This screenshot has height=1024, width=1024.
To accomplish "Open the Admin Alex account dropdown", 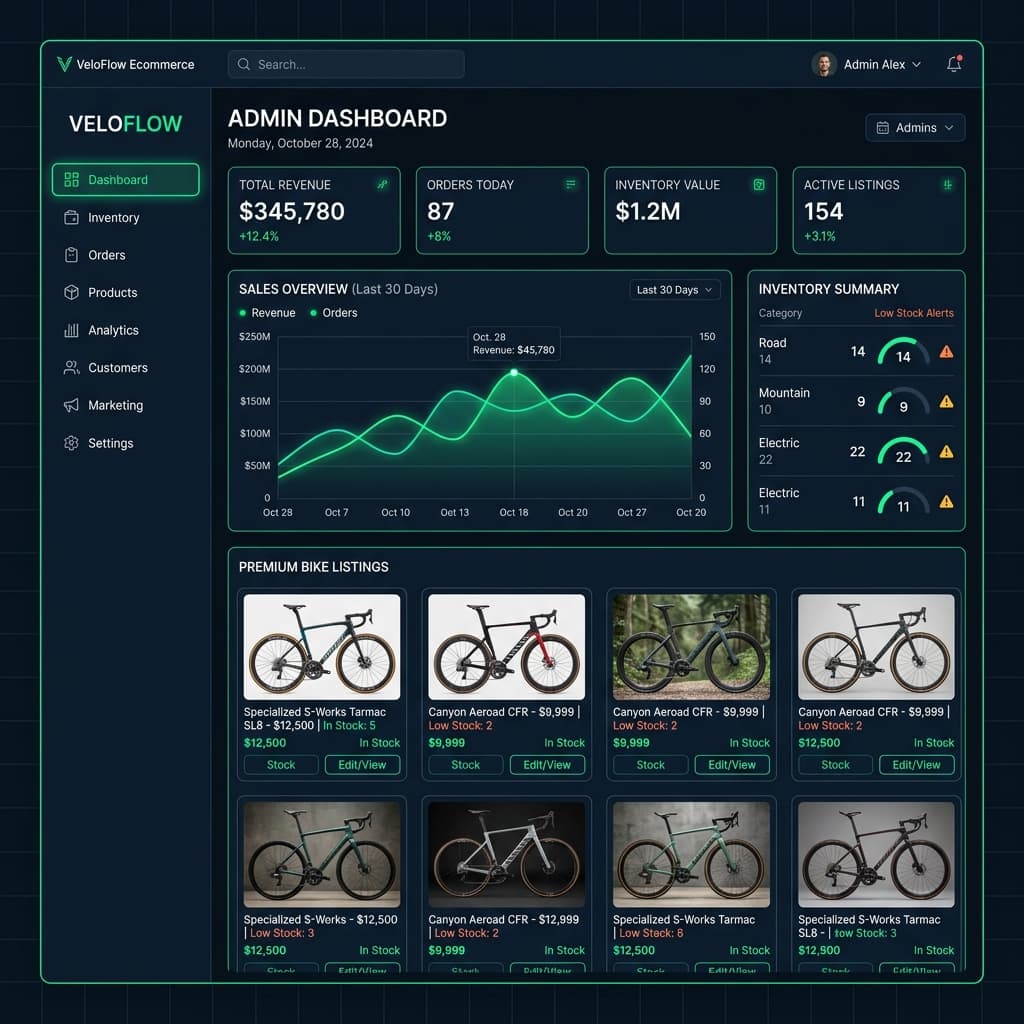I will click(x=867, y=64).
